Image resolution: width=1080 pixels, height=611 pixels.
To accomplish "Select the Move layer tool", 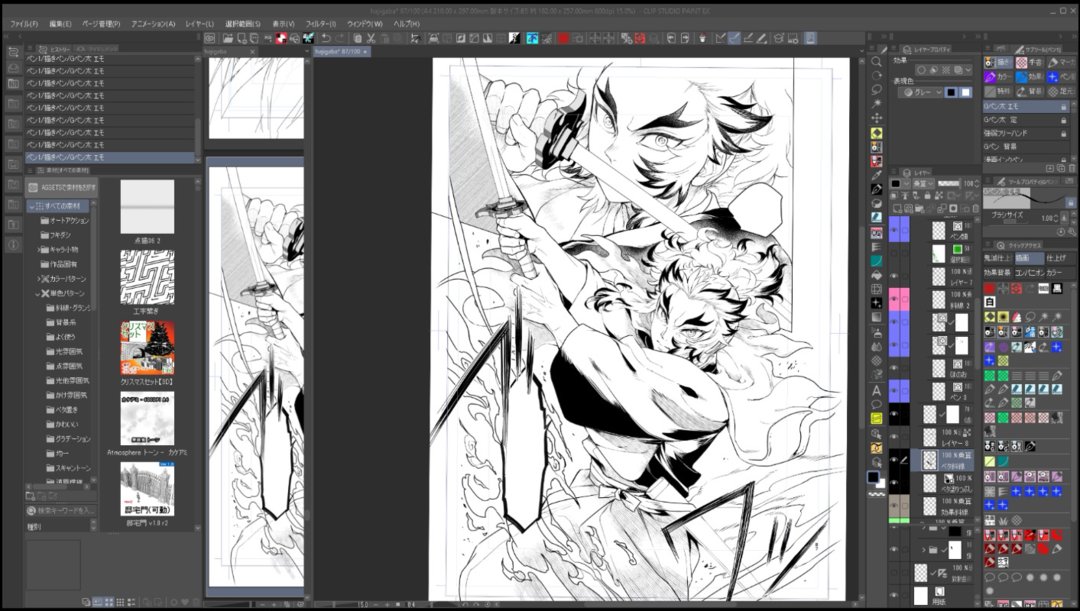I will click(x=876, y=118).
